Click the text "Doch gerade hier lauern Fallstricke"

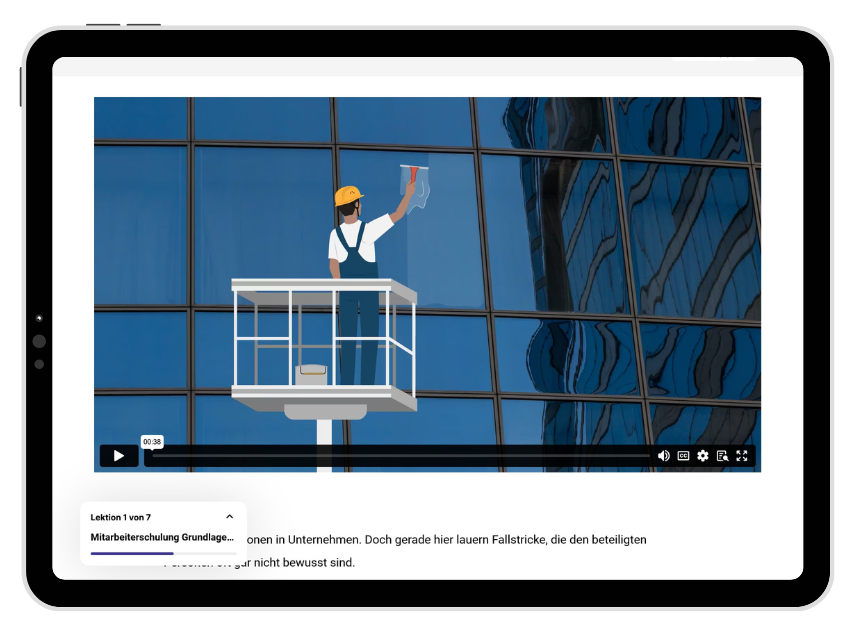(456, 540)
